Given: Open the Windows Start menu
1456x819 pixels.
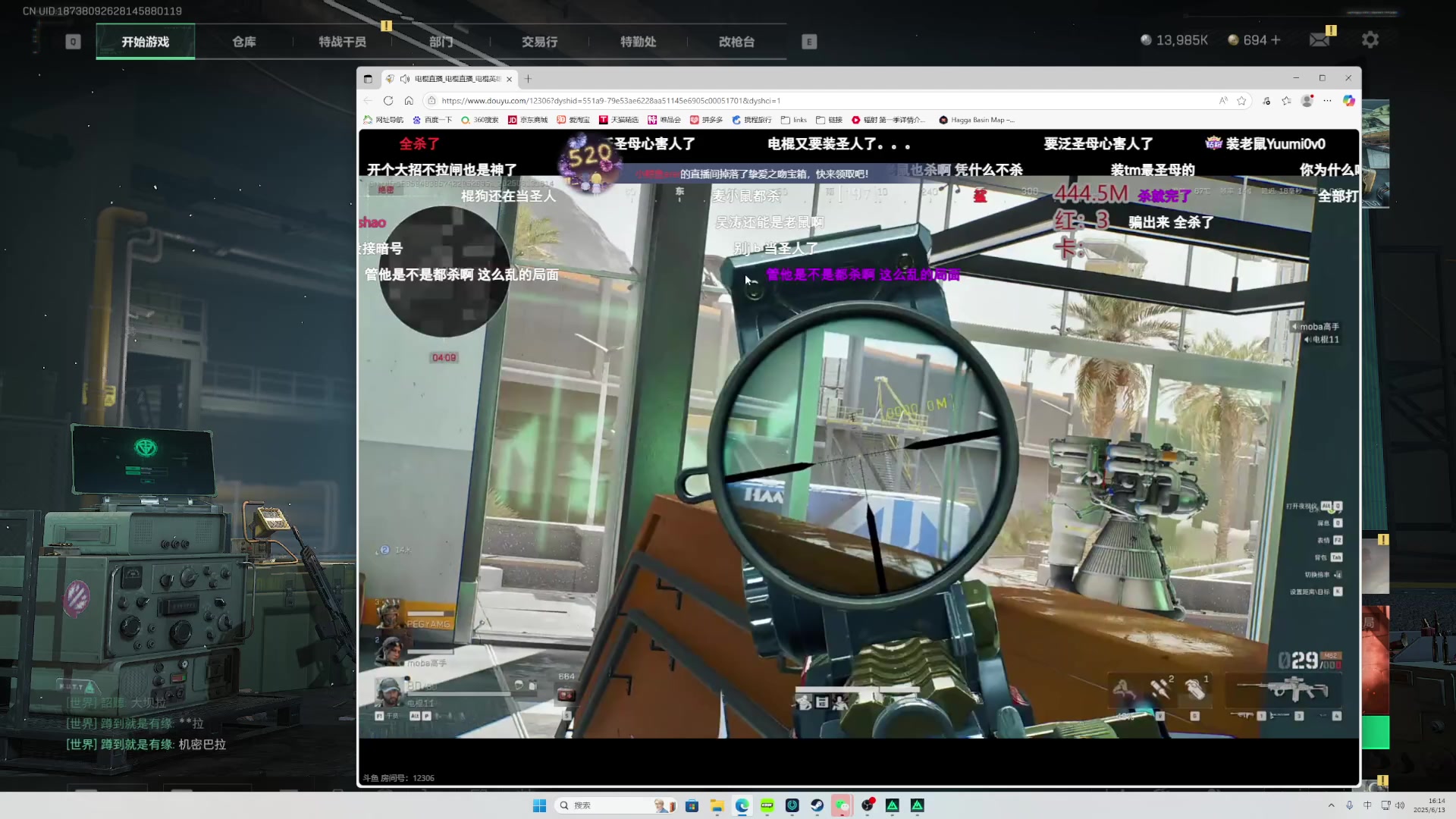Looking at the screenshot, I should click(x=539, y=805).
